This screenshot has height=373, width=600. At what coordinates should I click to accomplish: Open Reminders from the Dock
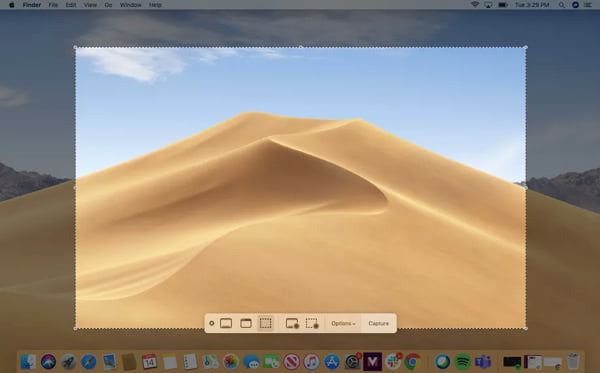[x=190, y=362]
